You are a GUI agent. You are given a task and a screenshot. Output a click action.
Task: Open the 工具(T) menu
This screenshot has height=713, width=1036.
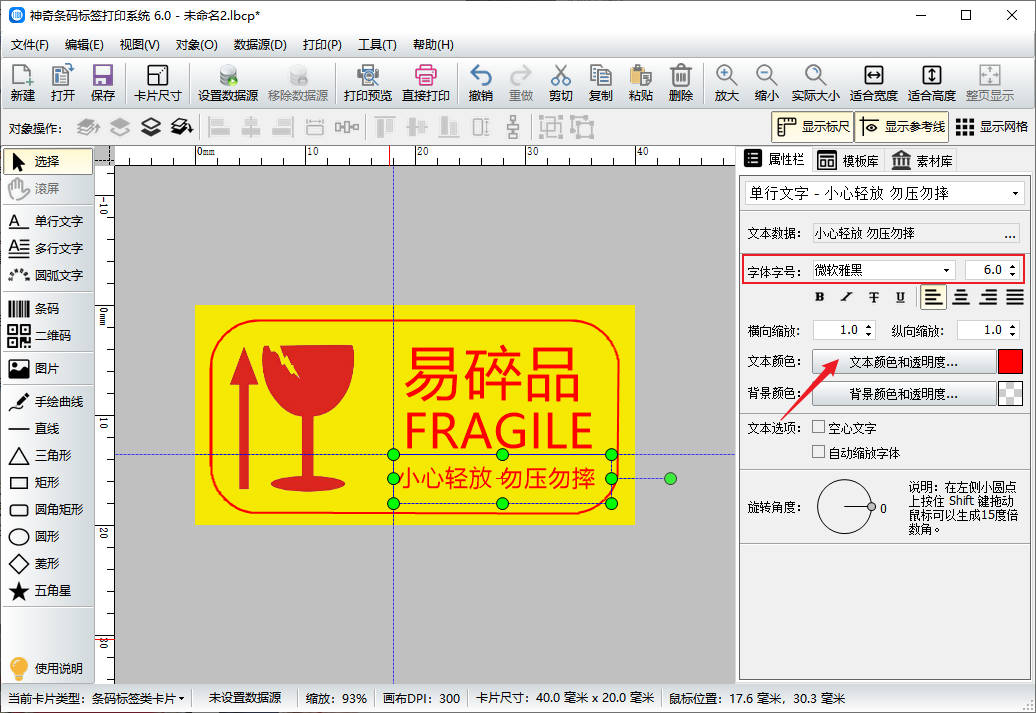point(377,45)
